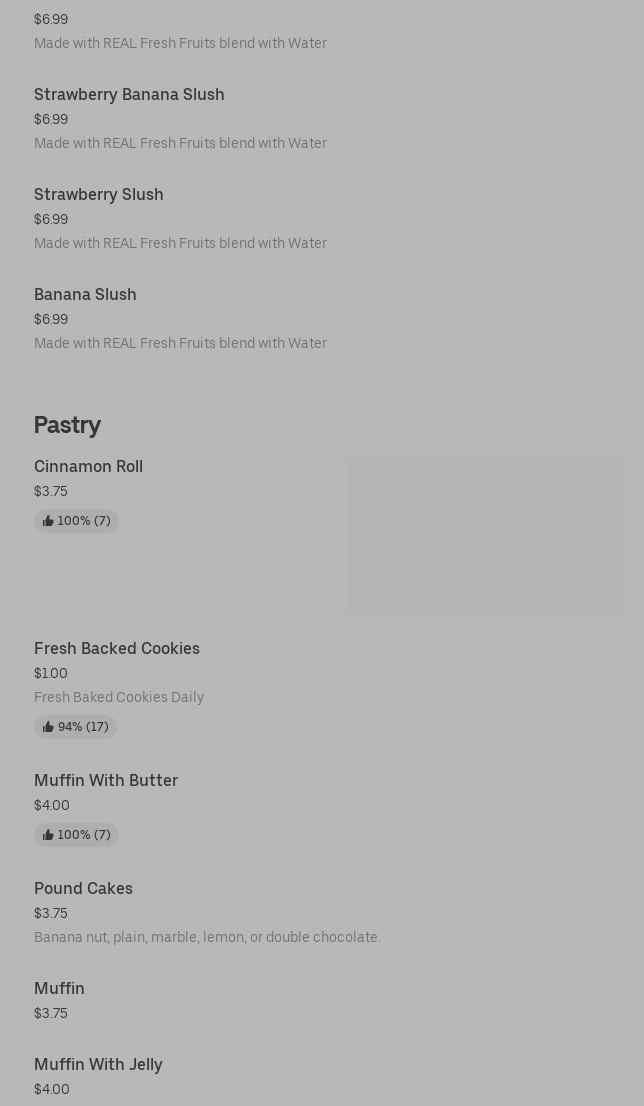Click the $6.99 price under Banana Slush

point(51,319)
